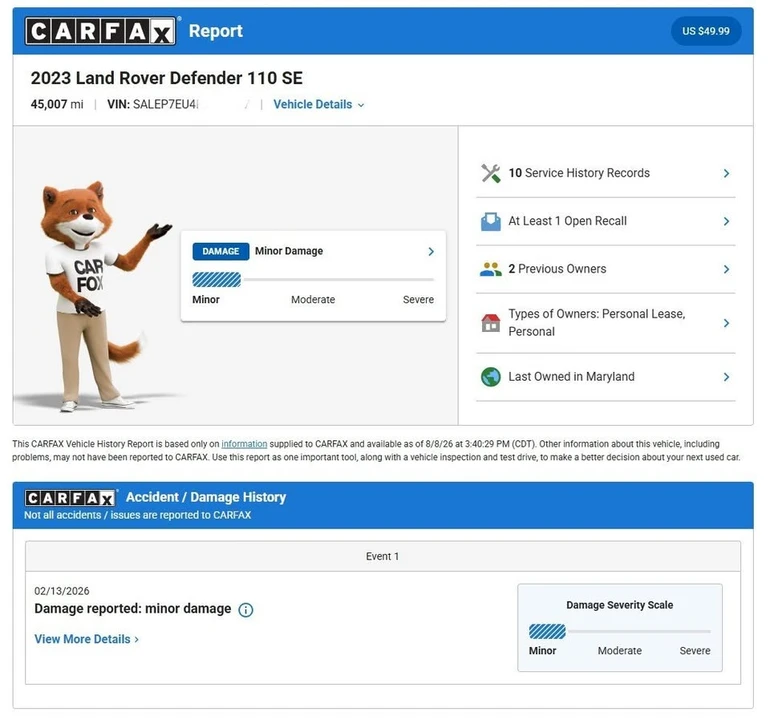This screenshot has width=770, height=720.
Task: Click the CARFAX logo in the top header
Action: coord(100,31)
